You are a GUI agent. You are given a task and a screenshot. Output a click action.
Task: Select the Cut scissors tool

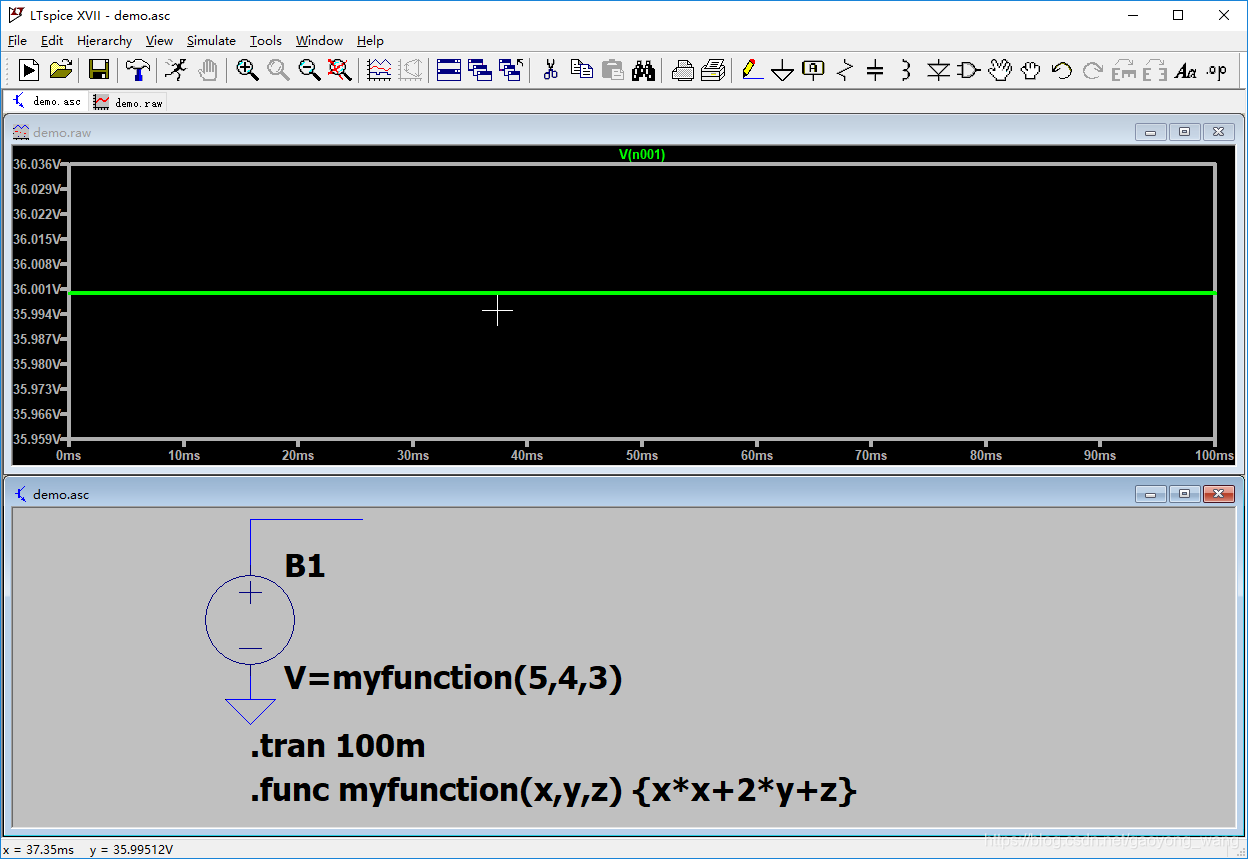[x=550, y=70]
